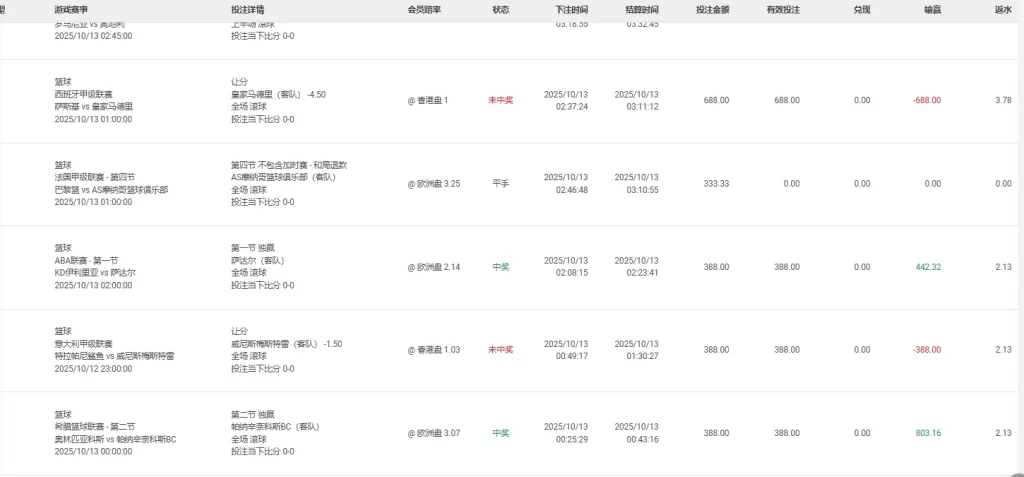Click the 平手 status label

pos(501,184)
